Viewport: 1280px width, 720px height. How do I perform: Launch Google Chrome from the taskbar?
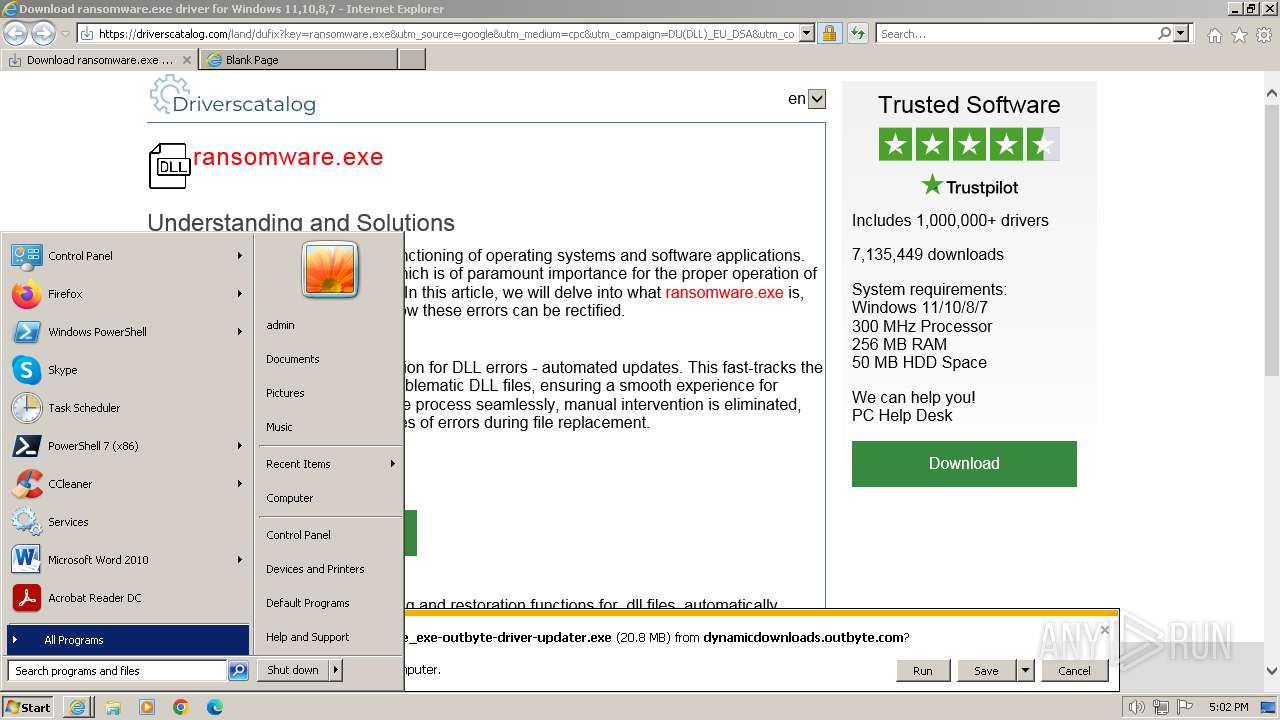[181, 707]
